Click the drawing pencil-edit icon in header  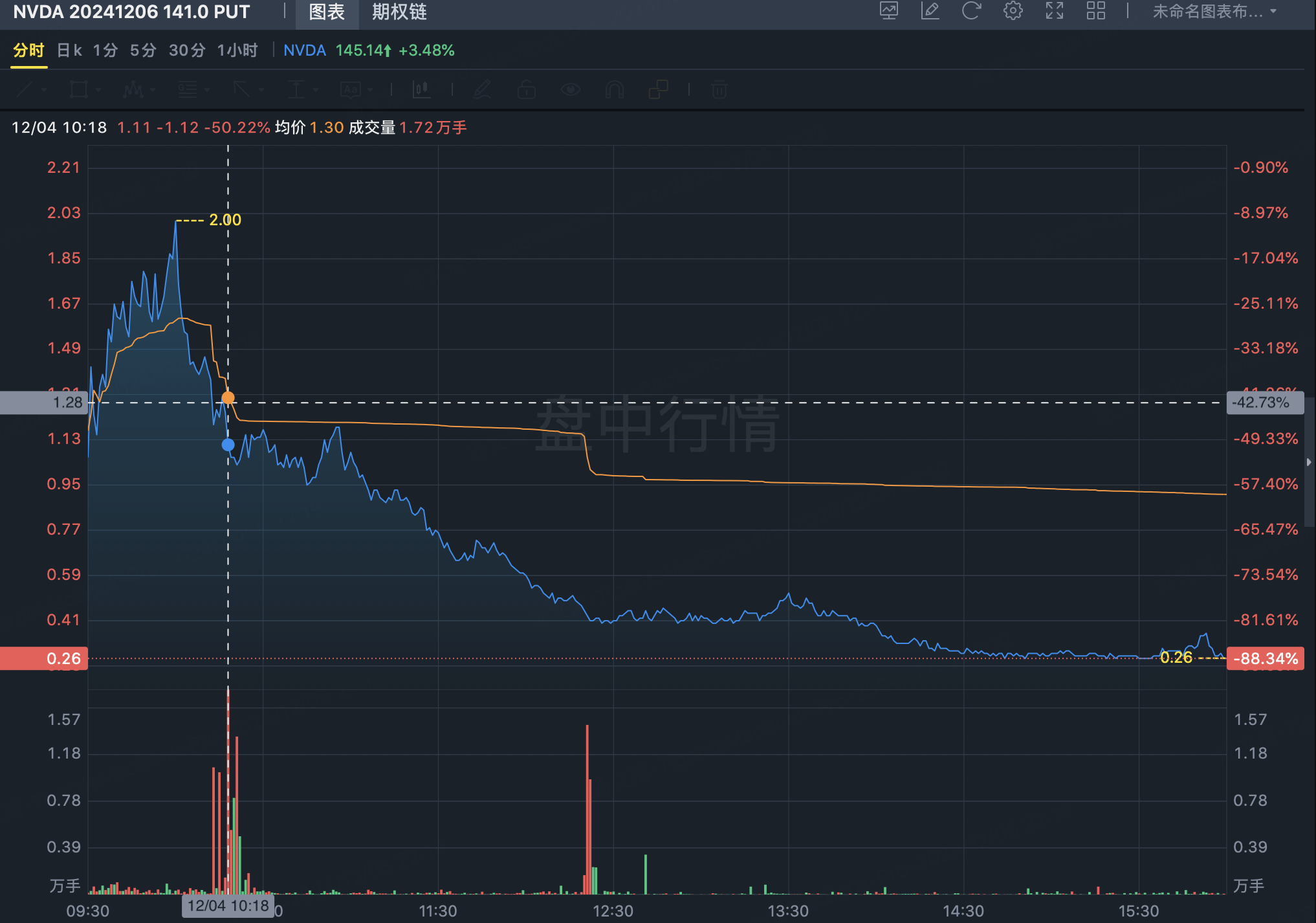click(930, 11)
